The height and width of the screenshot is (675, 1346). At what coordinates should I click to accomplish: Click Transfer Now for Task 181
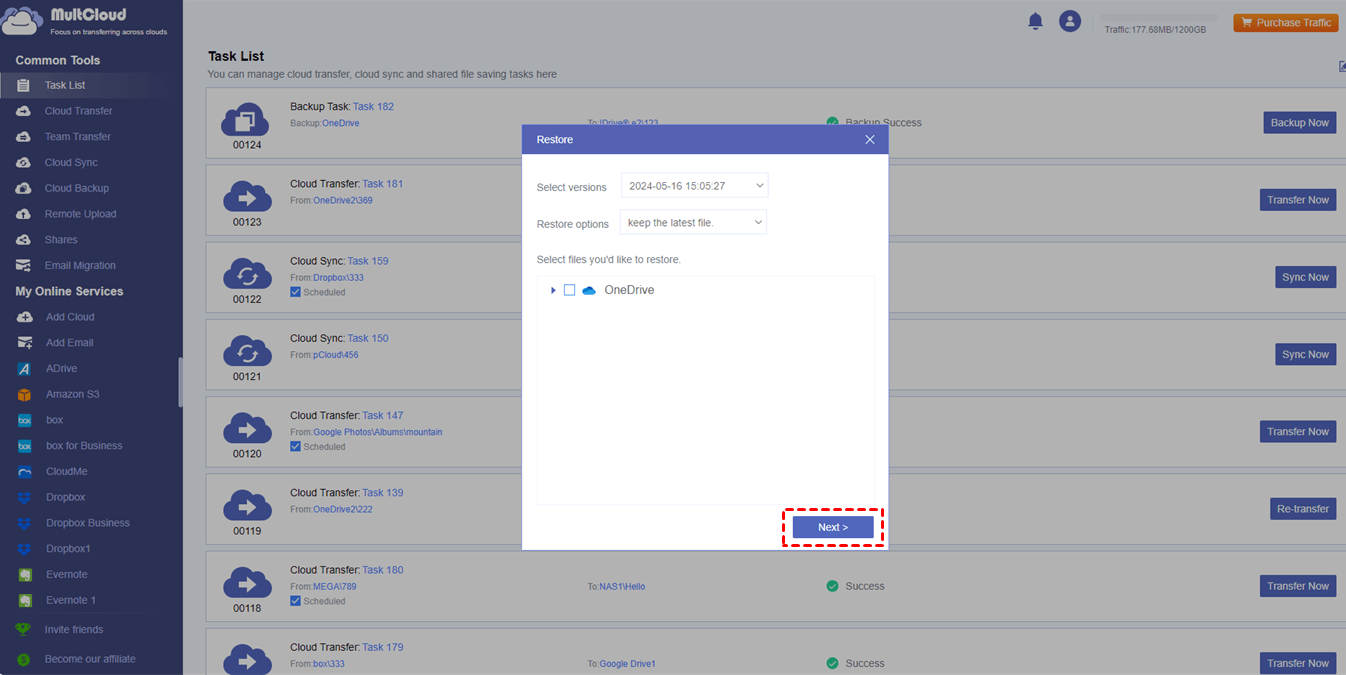tap(1298, 200)
